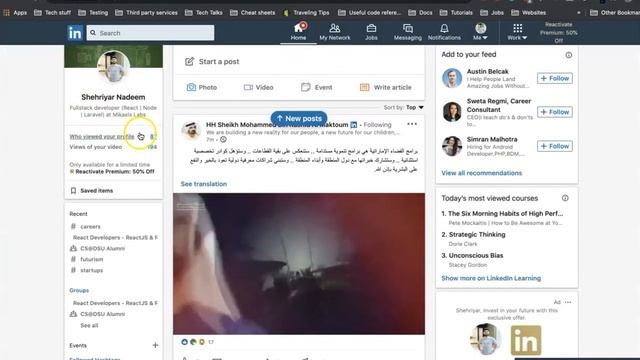Open the LinkedIn home logo
This screenshot has width=640, height=360.
(75, 33)
